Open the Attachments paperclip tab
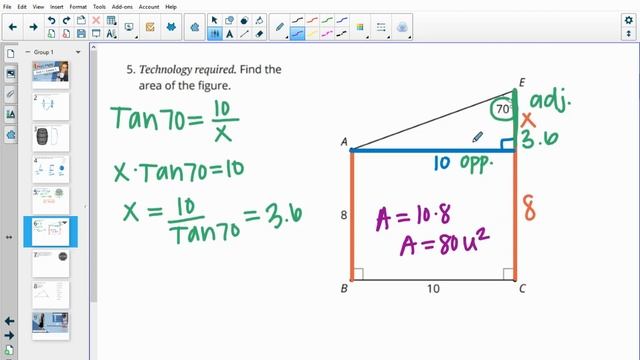Image resolution: width=640 pixels, height=360 pixels. 11,94
